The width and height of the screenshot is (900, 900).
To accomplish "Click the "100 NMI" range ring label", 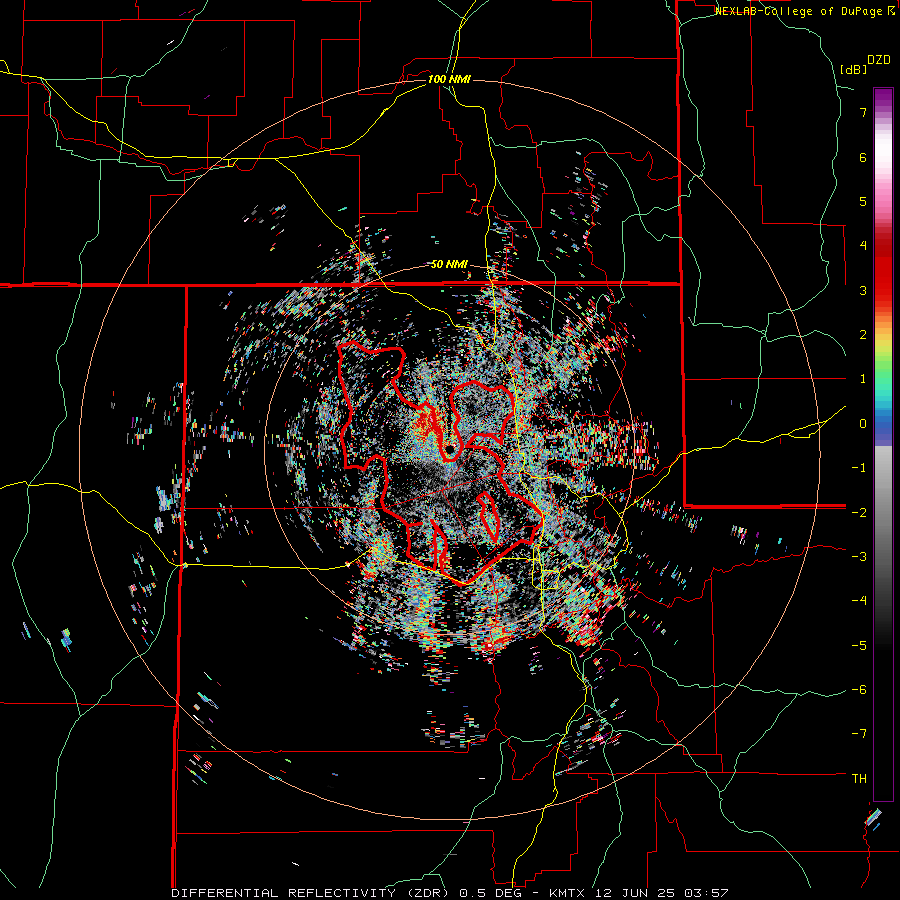I will tap(449, 79).
